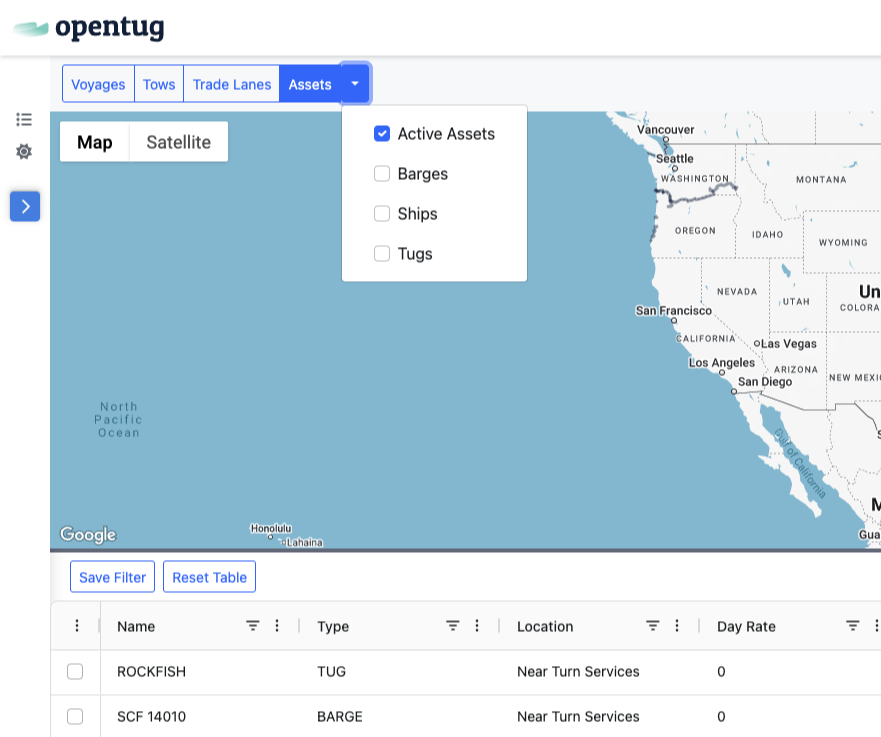Screen dimensions: 881x737
Task: Open the Name column options menu
Action: tap(277, 626)
